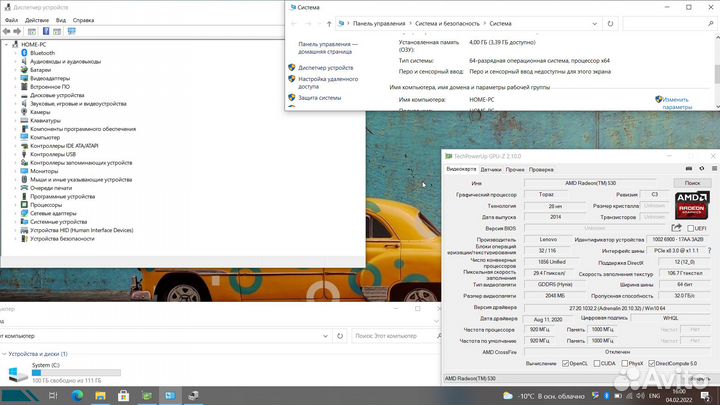Viewport: 720px width, 405px height.
Task: Click the scan hardware monitor icon in Device Manager toolbar
Action: pos(72,31)
